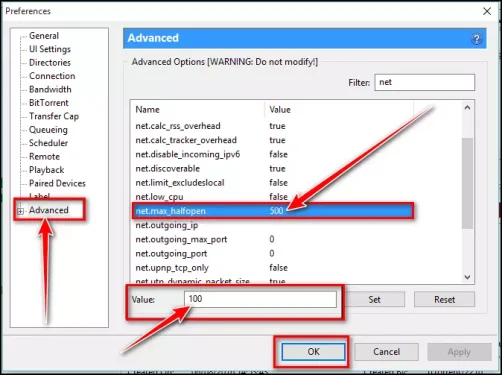Image resolution: width=502 pixels, height=375 pixels.
Task: Select the net.outgoing_ip entry
Action: coord(272,225)
